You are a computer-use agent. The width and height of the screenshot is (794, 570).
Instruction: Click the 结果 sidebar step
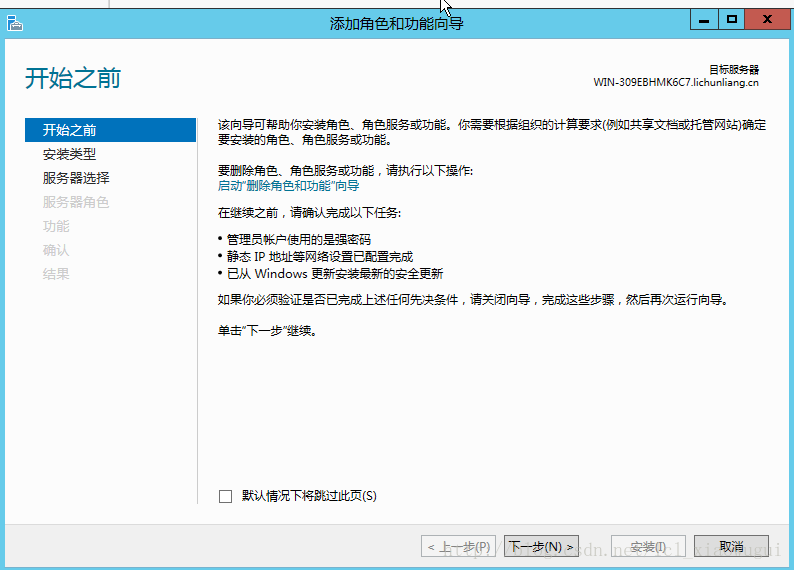click(x=56, y=274)
